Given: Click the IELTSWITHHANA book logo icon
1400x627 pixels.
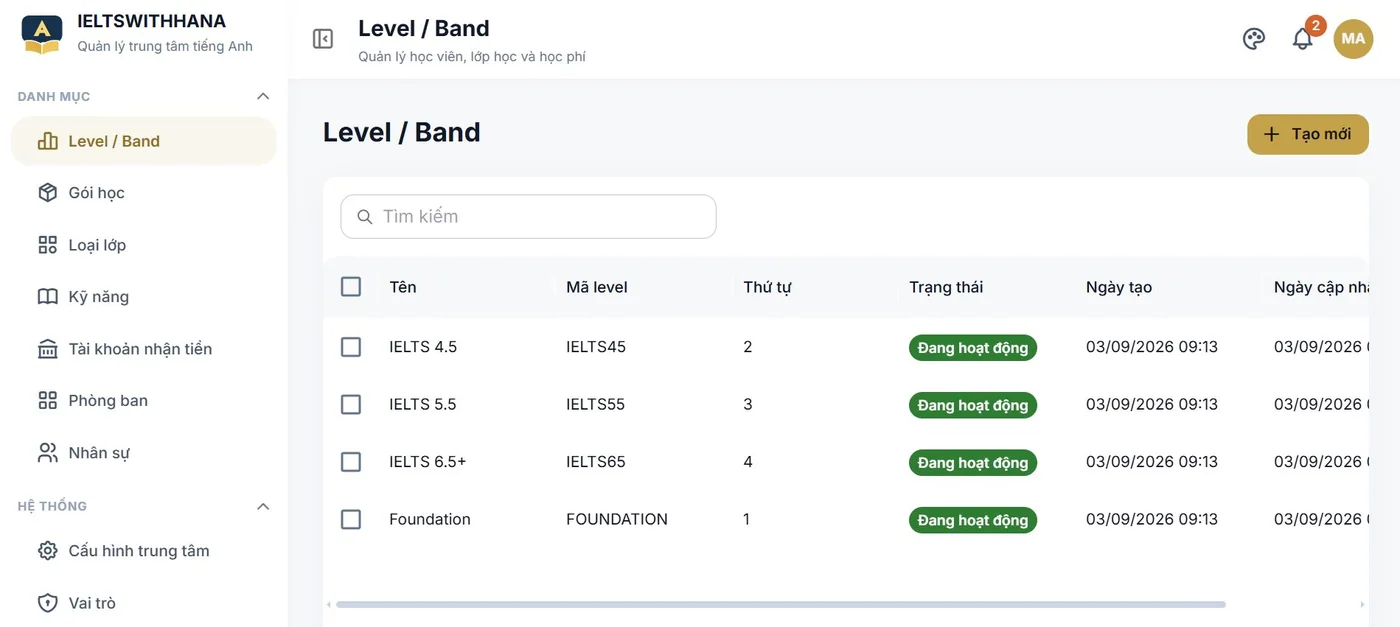Looking at the screenshot, I should tap(42, 35).
